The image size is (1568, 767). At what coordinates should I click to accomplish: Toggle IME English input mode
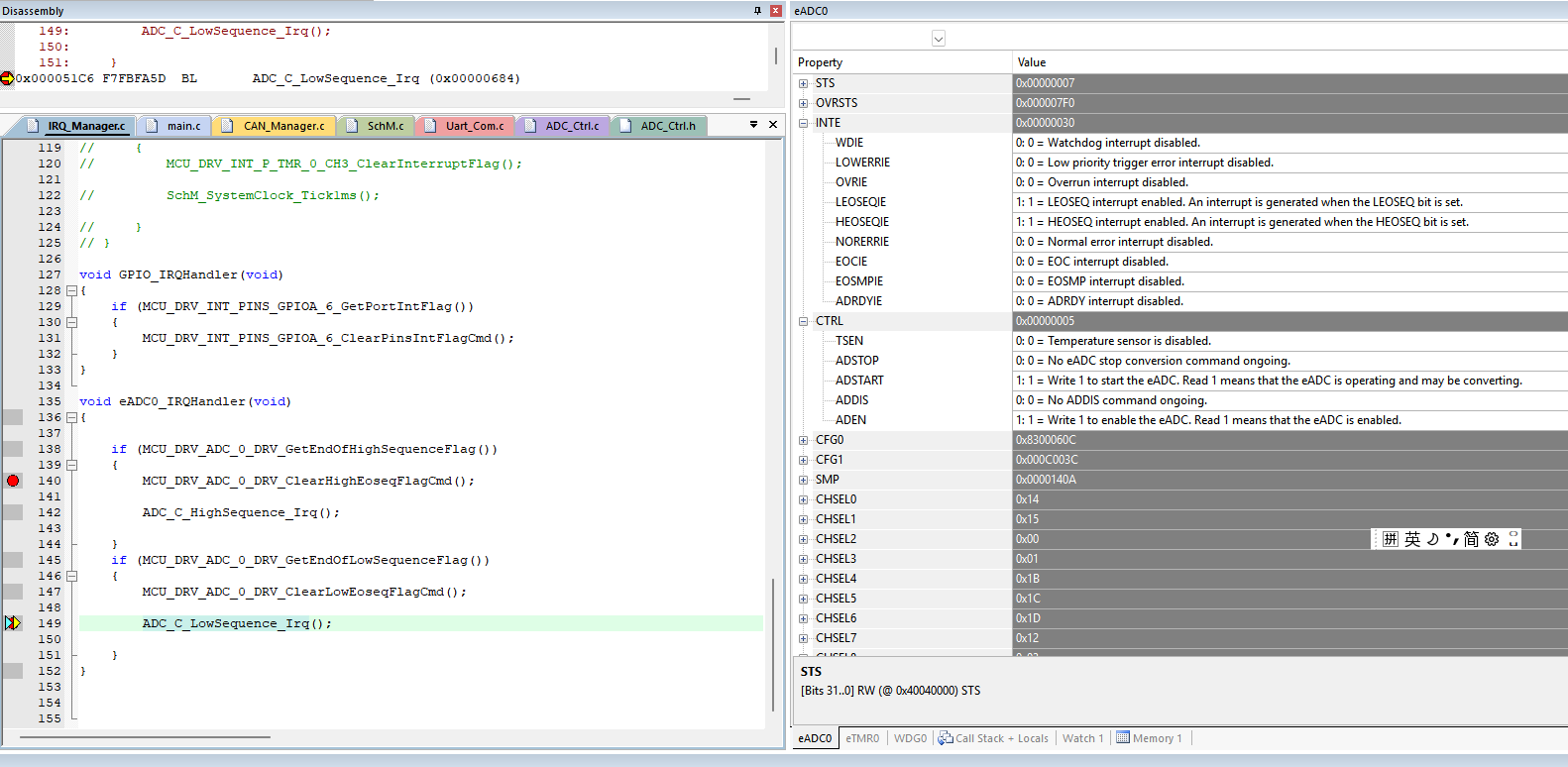coord(1412,539)
